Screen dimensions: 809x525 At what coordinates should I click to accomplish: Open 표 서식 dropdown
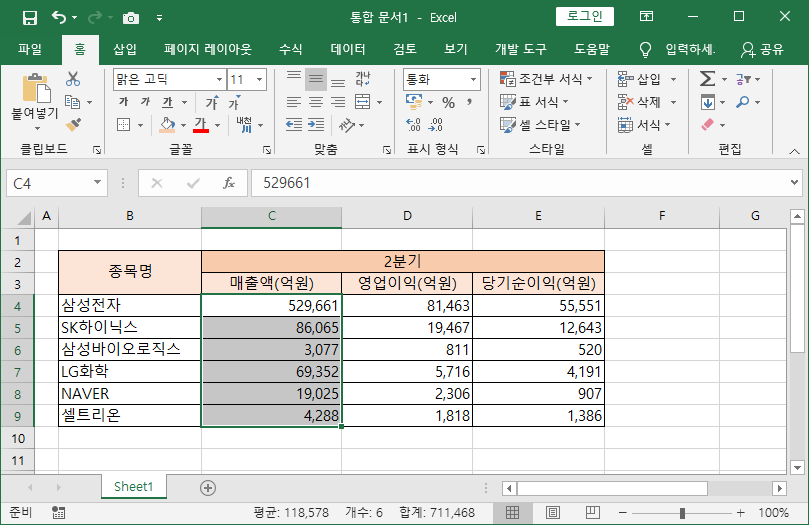(x=534, y=102)
